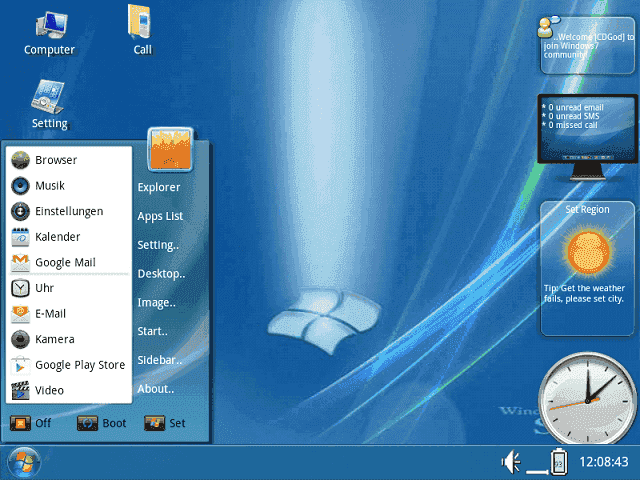
Task: Click the Musik speaker icon
Action: click(20, 186)
